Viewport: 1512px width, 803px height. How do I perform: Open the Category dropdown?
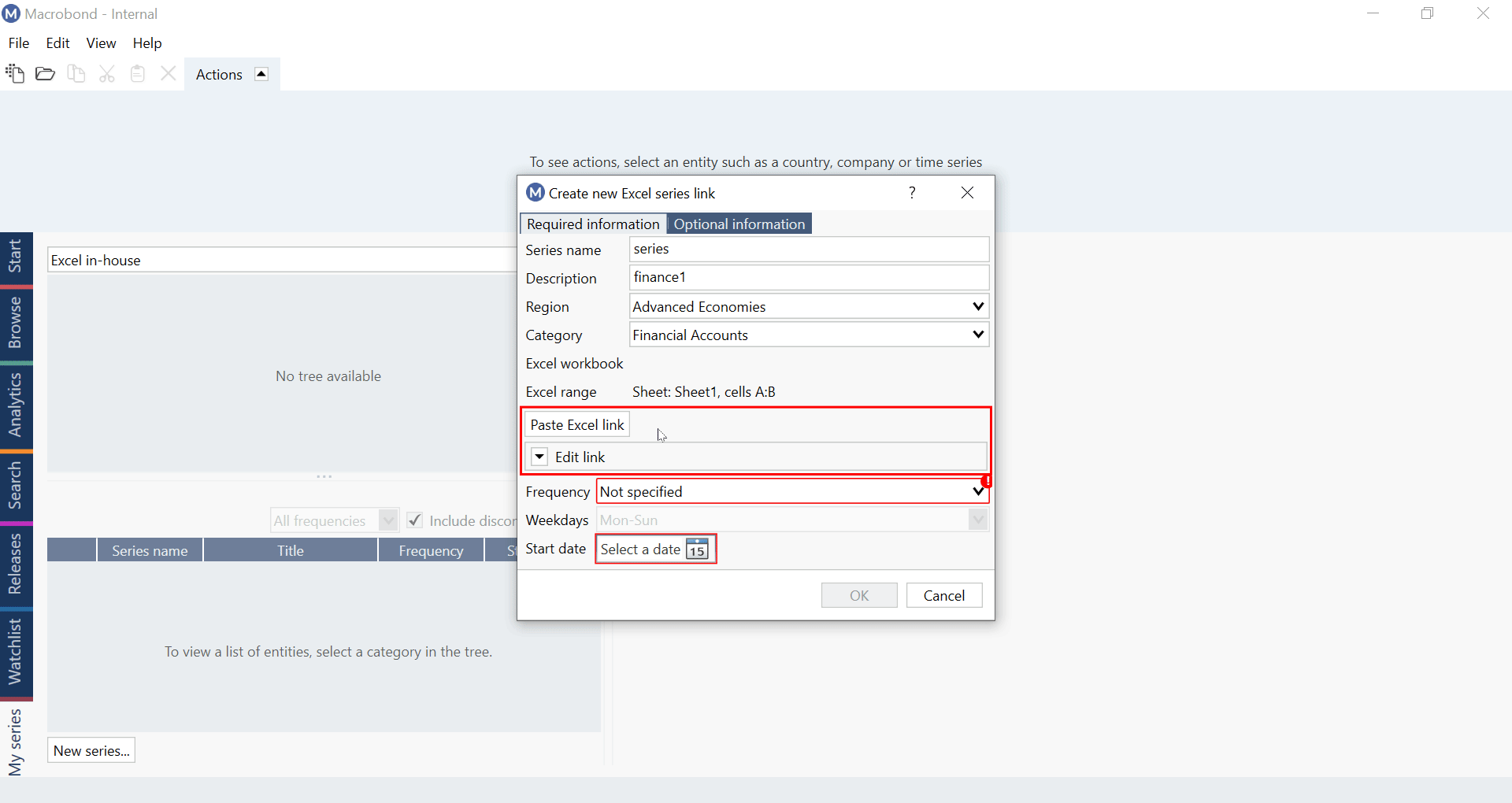click(978, 335)
